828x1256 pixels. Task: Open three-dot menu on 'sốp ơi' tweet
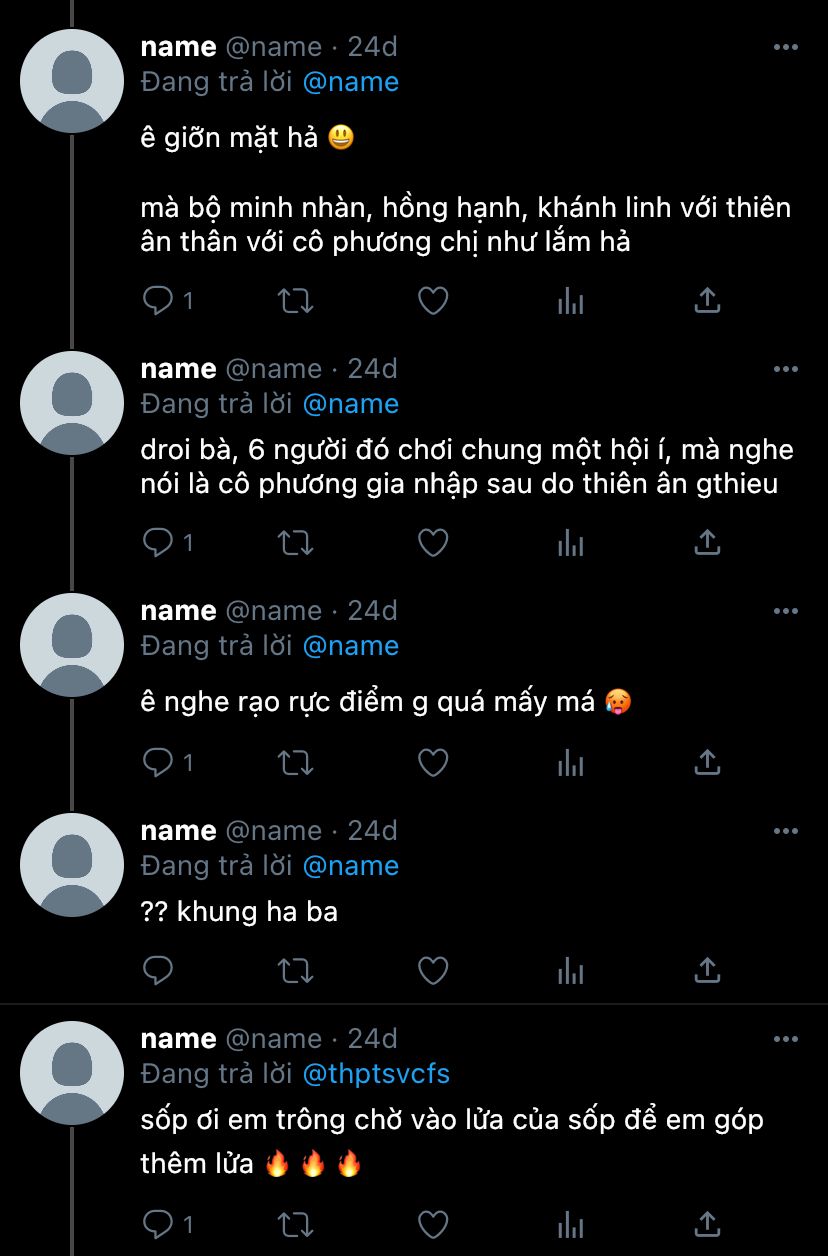click(786, 1039)
